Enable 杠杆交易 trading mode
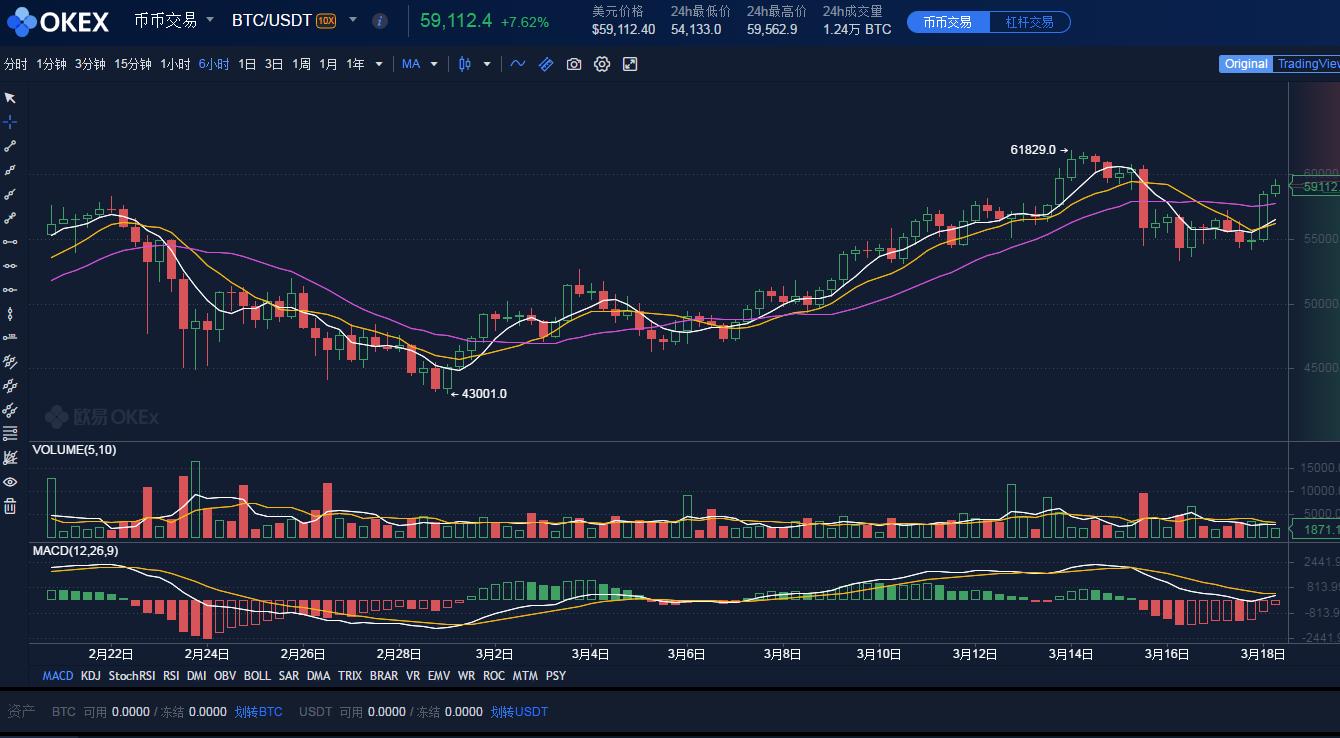1340x738 pixels. (x=1029, y=20)
